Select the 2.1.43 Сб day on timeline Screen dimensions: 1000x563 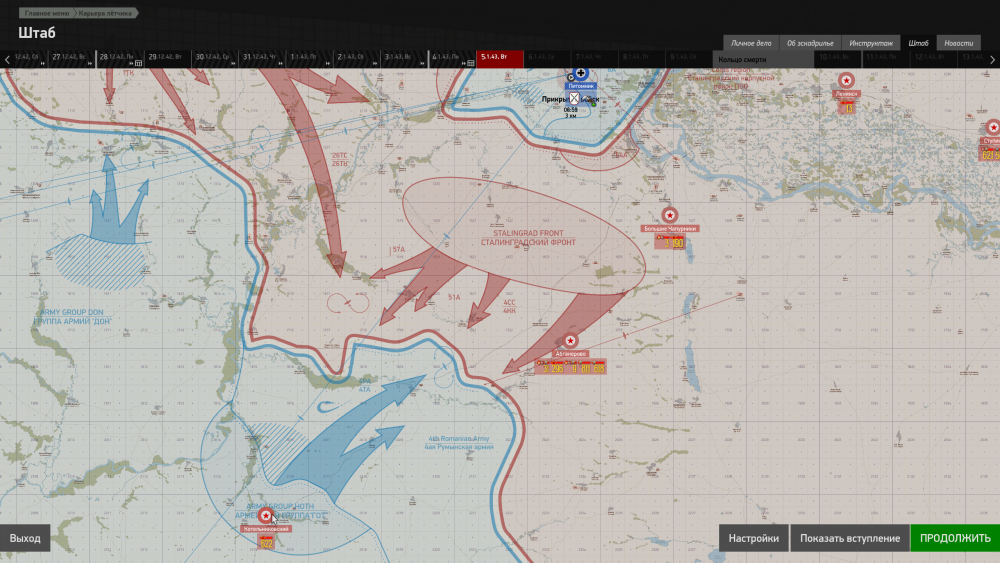[357, 59]
